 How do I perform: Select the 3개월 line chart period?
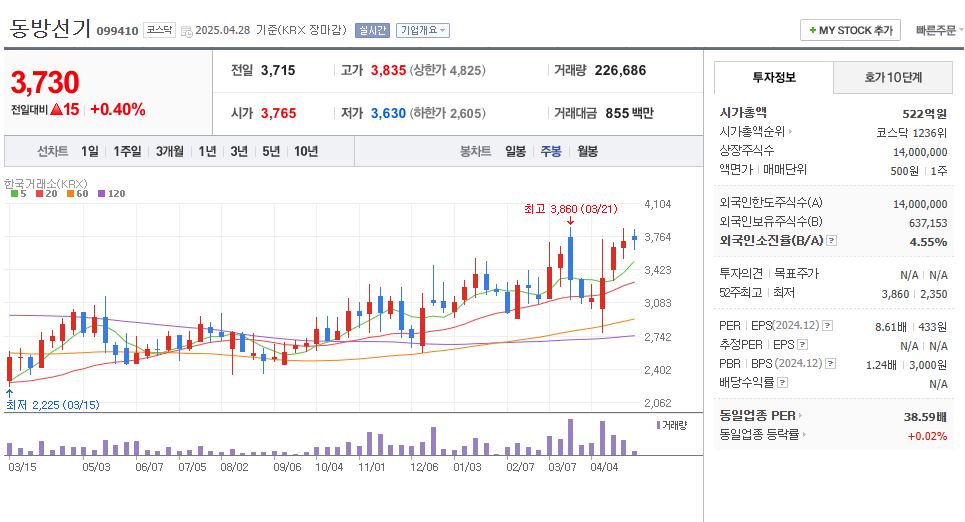tap(169, 151)
